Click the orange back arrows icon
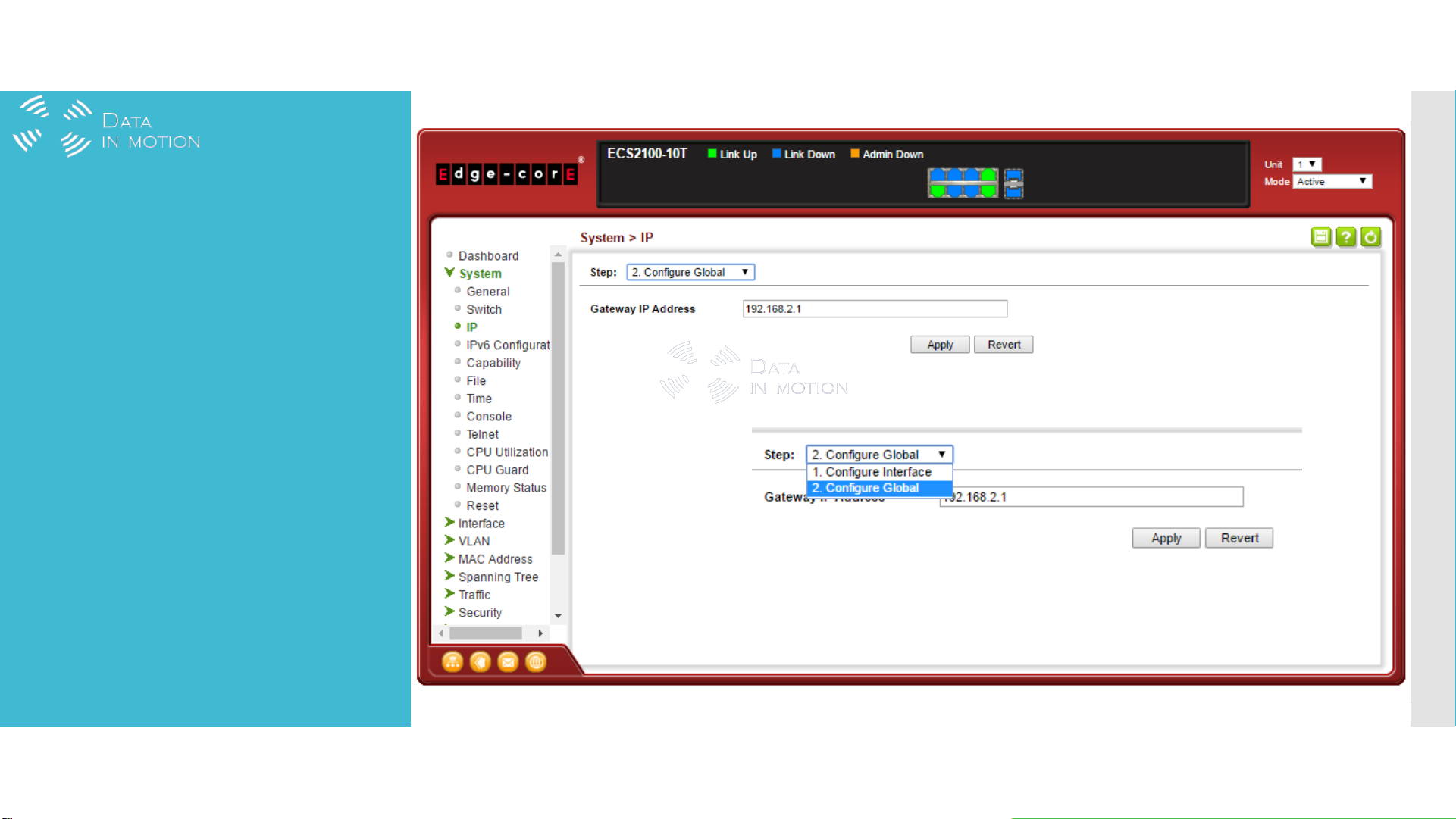Screen dimensions: 1456x819 click(x=480, y=662)
